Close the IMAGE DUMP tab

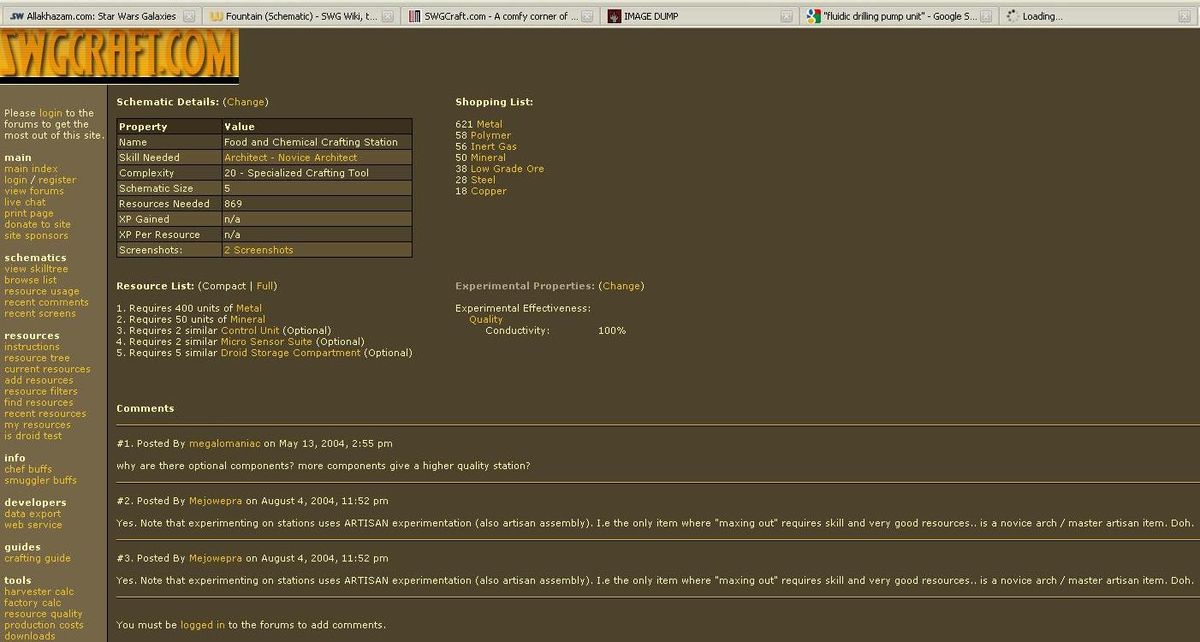click(786, 16)
